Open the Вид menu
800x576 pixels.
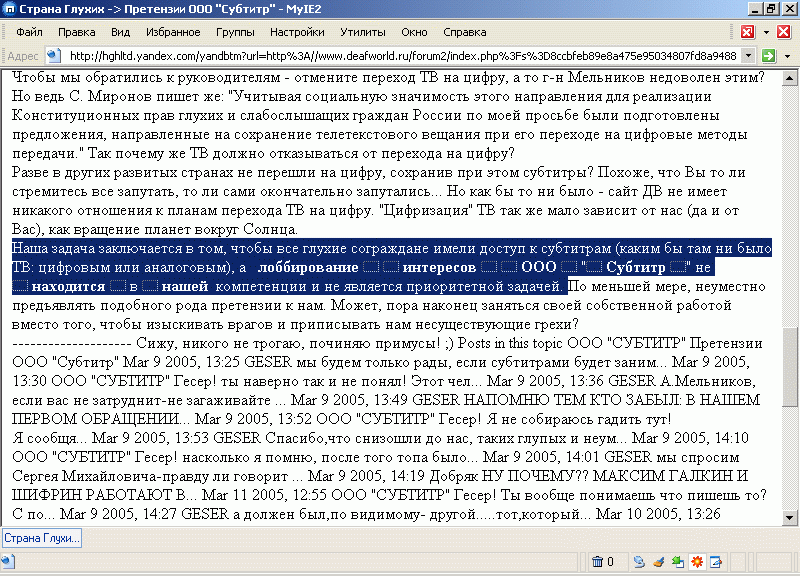pos(120,32)
